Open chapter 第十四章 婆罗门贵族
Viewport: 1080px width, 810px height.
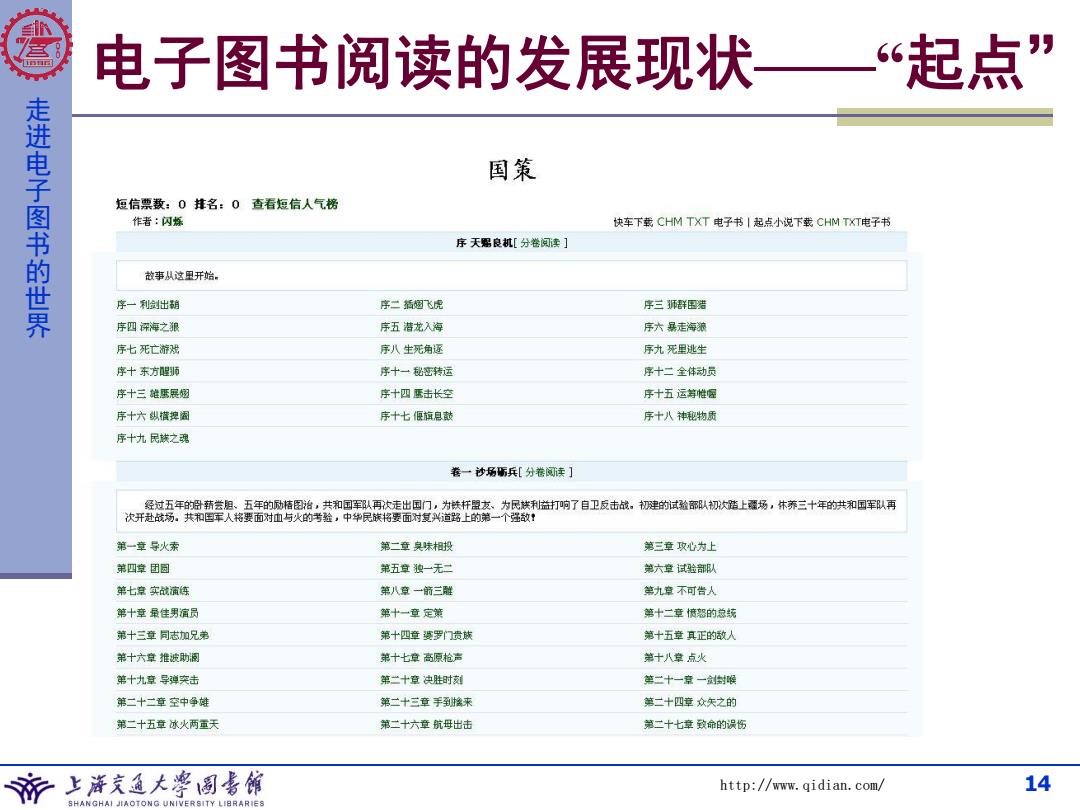tap(426, 635)
